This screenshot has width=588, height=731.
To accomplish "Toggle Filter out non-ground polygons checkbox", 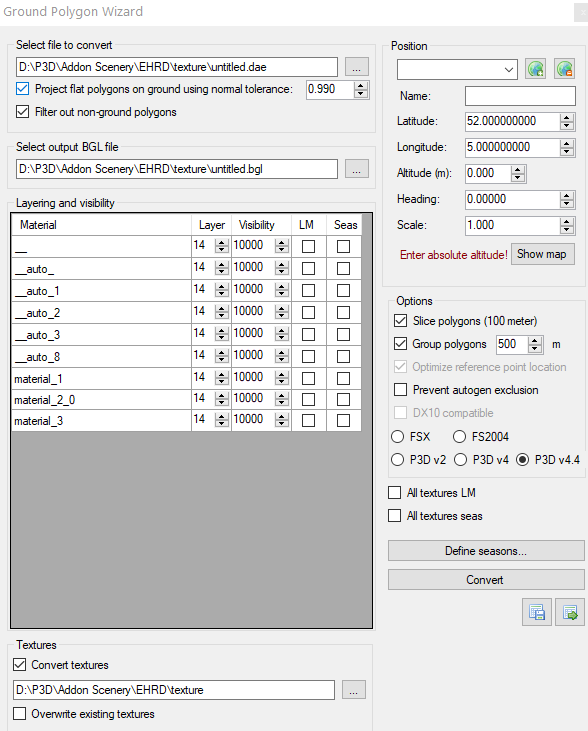I will pos(22,112).
